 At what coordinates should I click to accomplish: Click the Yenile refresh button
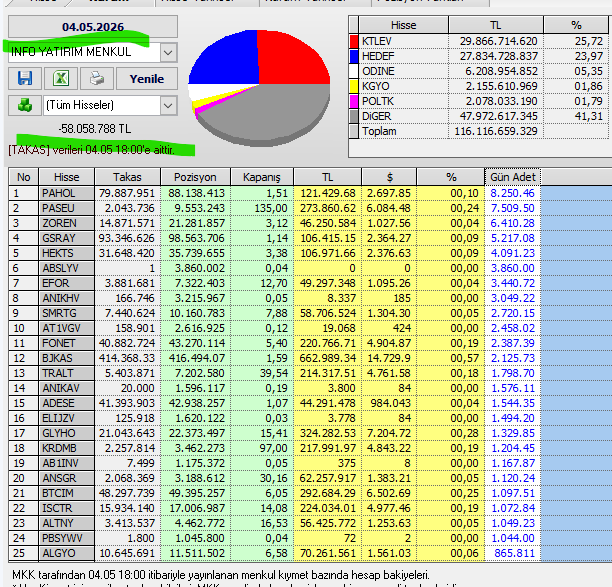[147, 78]
